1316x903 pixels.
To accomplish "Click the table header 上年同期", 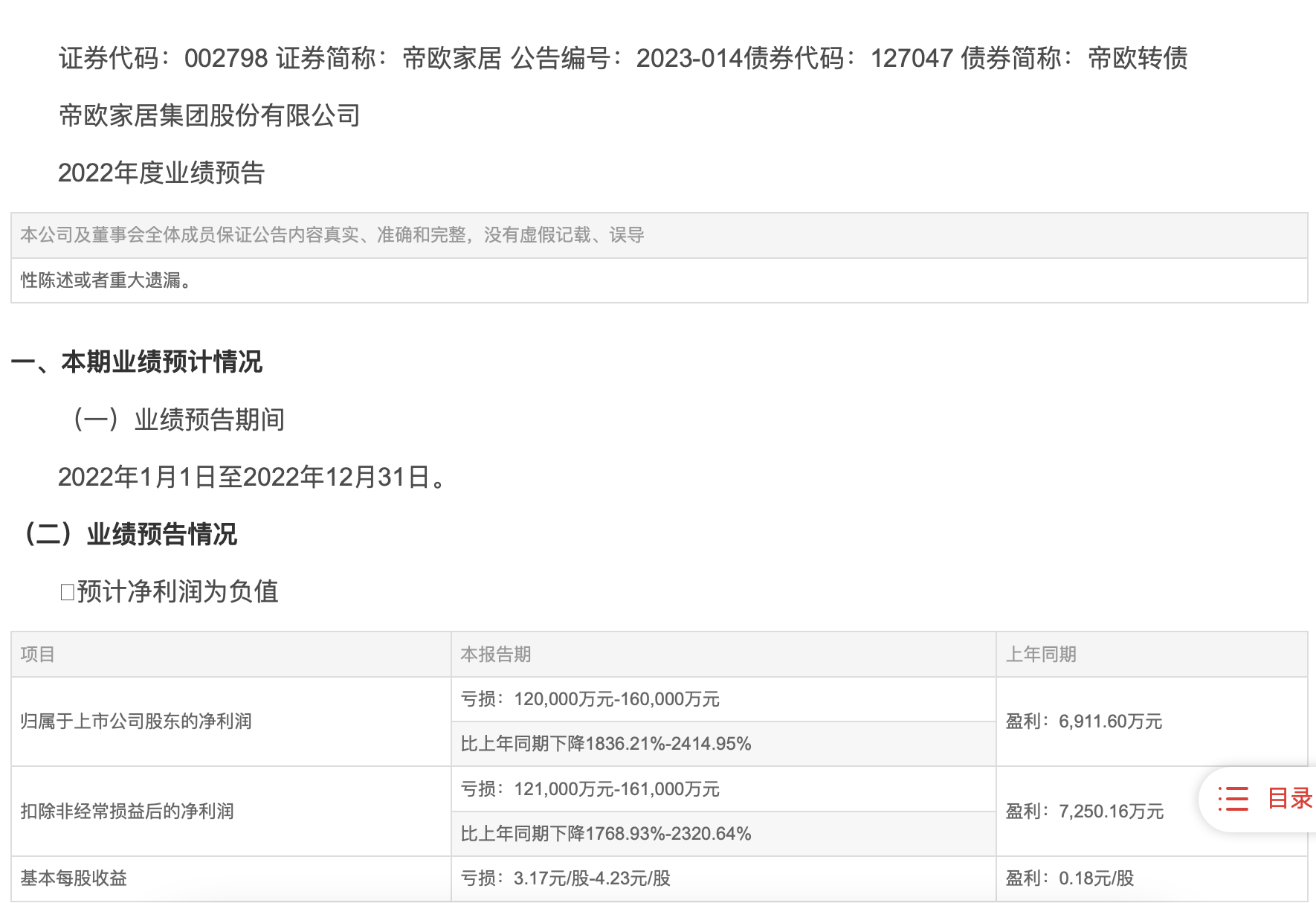I will point(1152,655).
